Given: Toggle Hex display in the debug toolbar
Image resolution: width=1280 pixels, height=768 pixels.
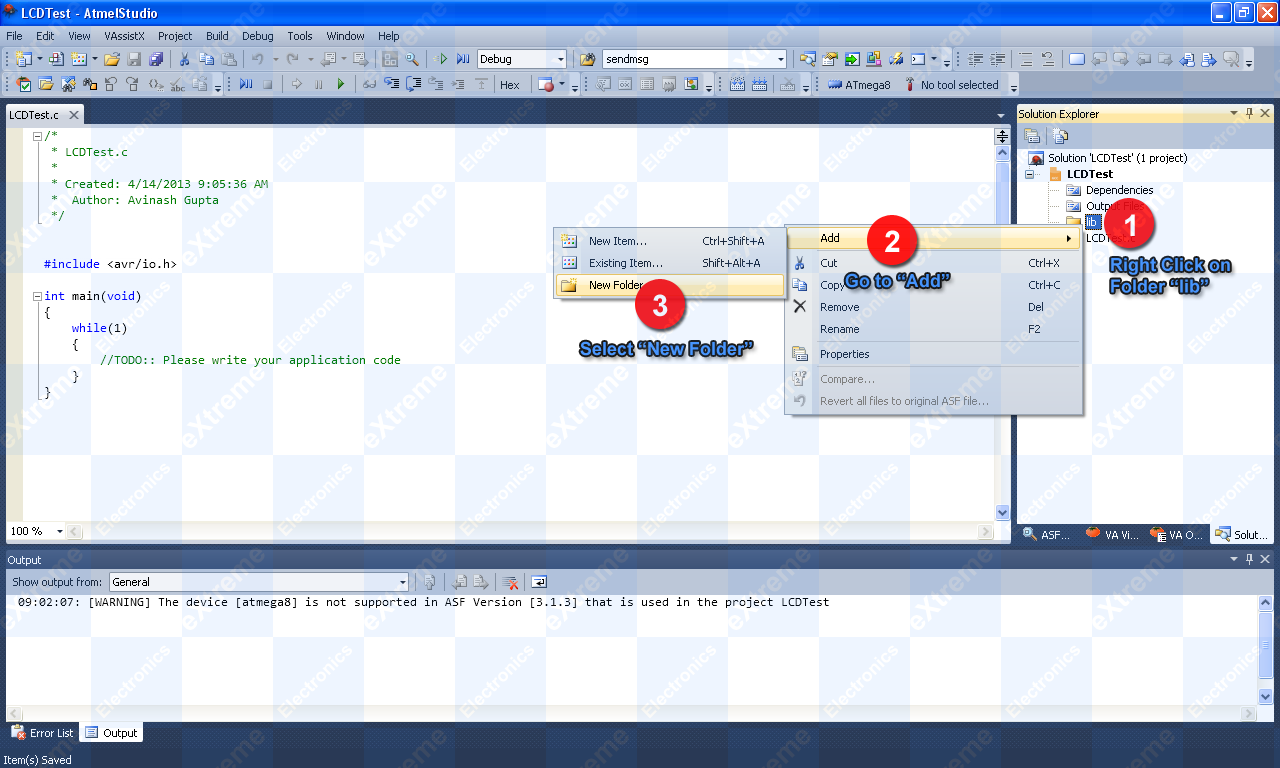Looking at the screenshot, I should coord(510,85).
